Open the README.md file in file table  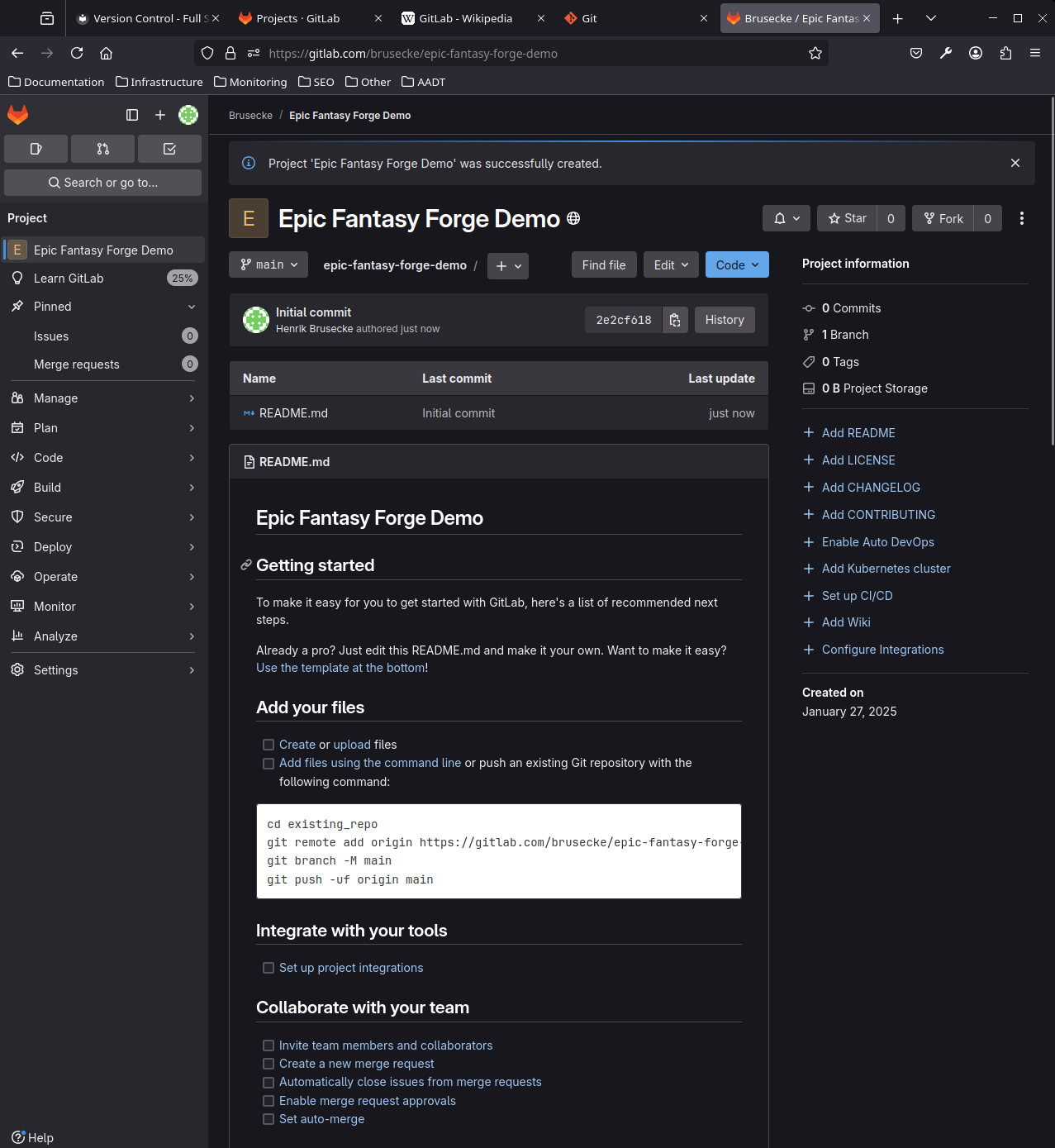click(293, 413)
